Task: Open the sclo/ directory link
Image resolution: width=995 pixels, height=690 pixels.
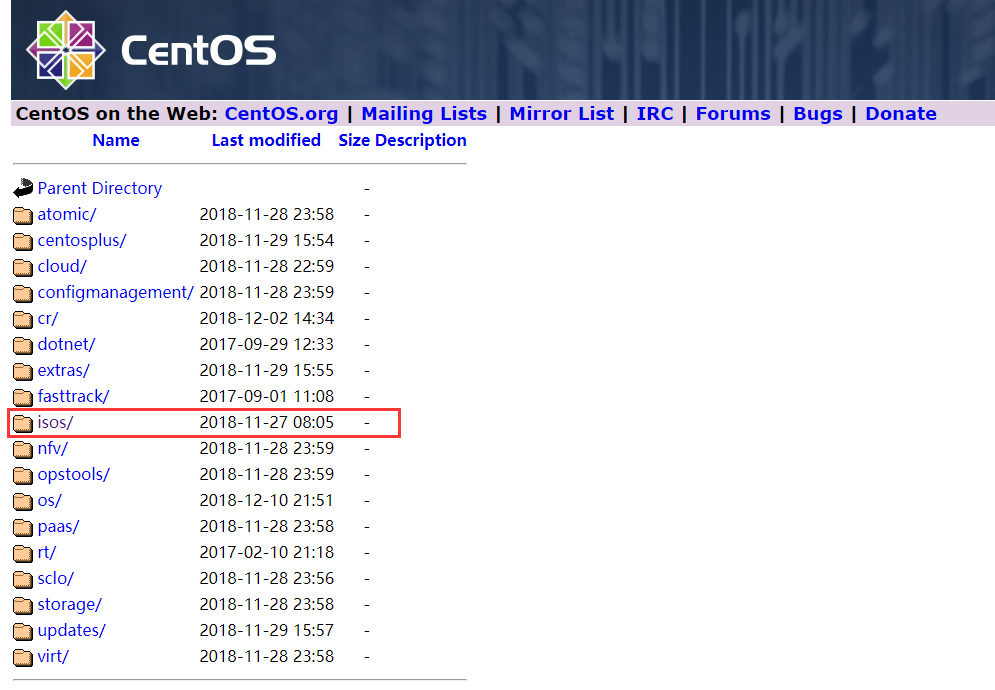Action: click(x=55, y=579)
